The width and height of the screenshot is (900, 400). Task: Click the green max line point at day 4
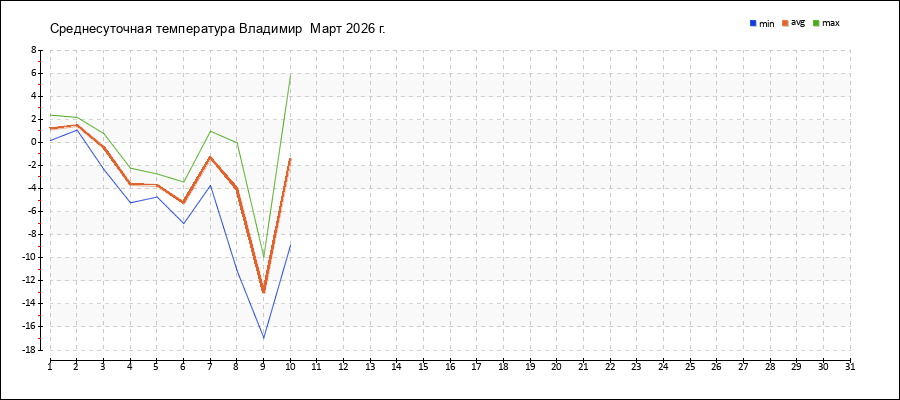(130, 168)
